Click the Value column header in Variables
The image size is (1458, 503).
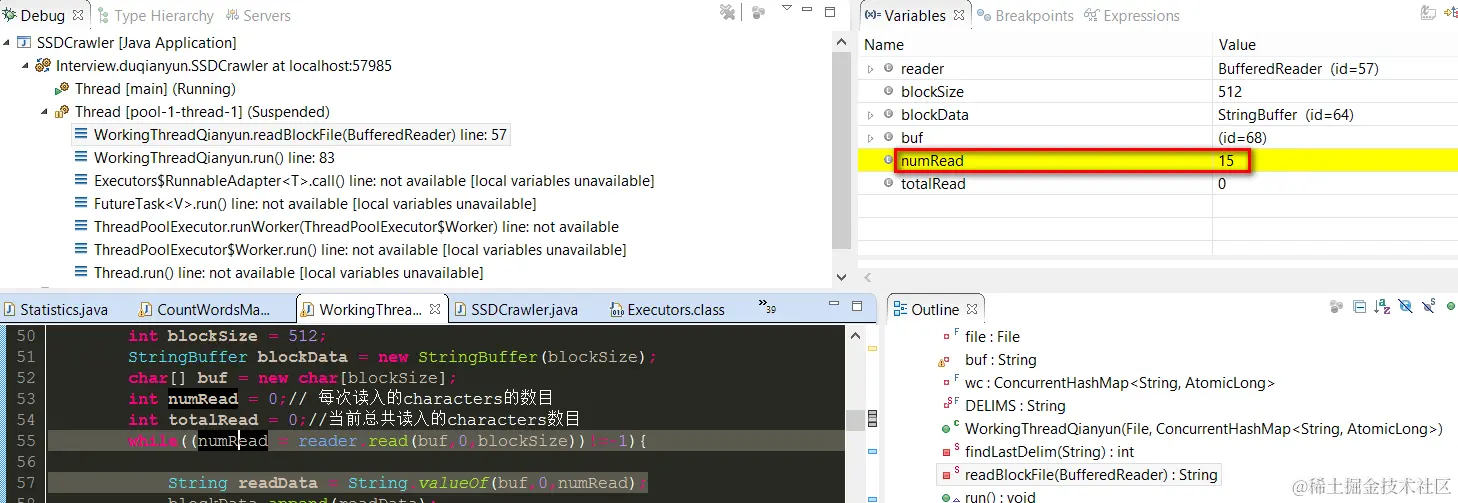click(x=1335, y=45)
